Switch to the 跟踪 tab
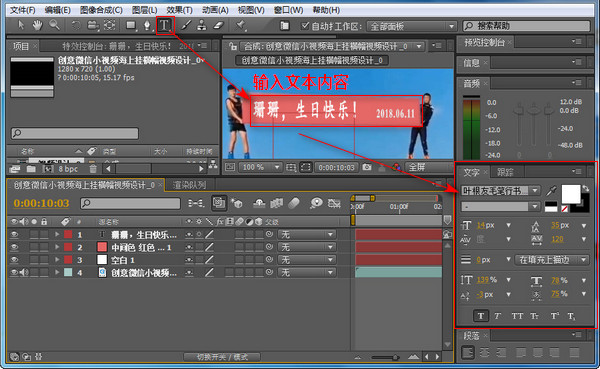The width and height of the screenshot is (600, 369). point(505,172)
